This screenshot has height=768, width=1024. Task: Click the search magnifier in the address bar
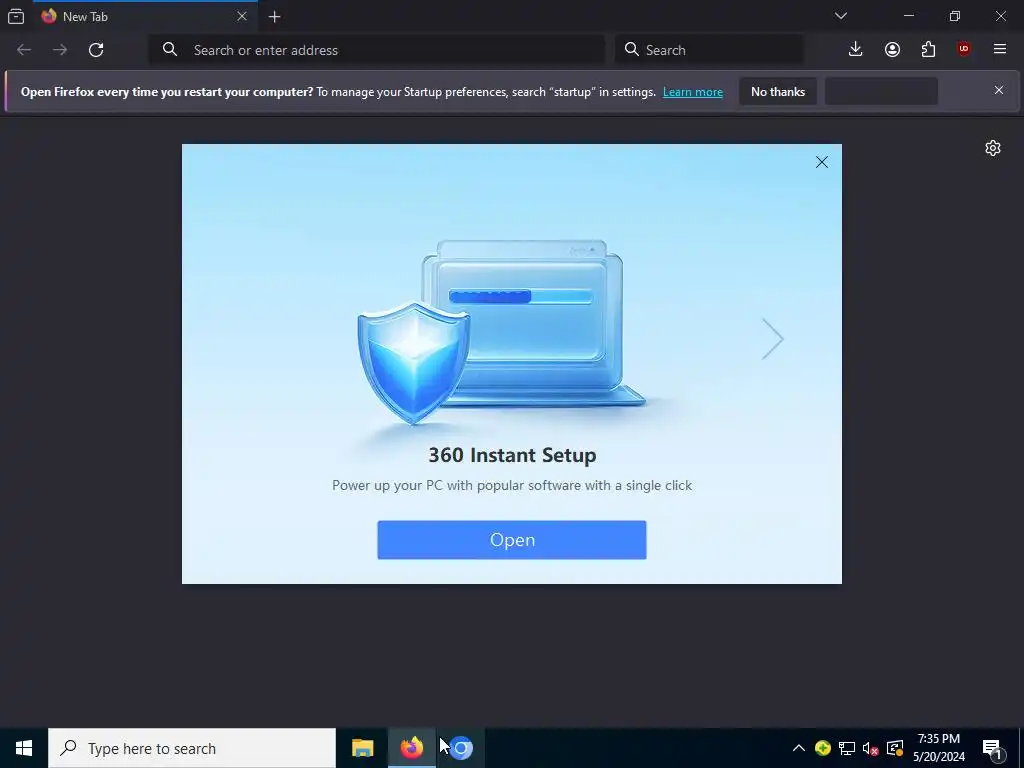[170, 49]
